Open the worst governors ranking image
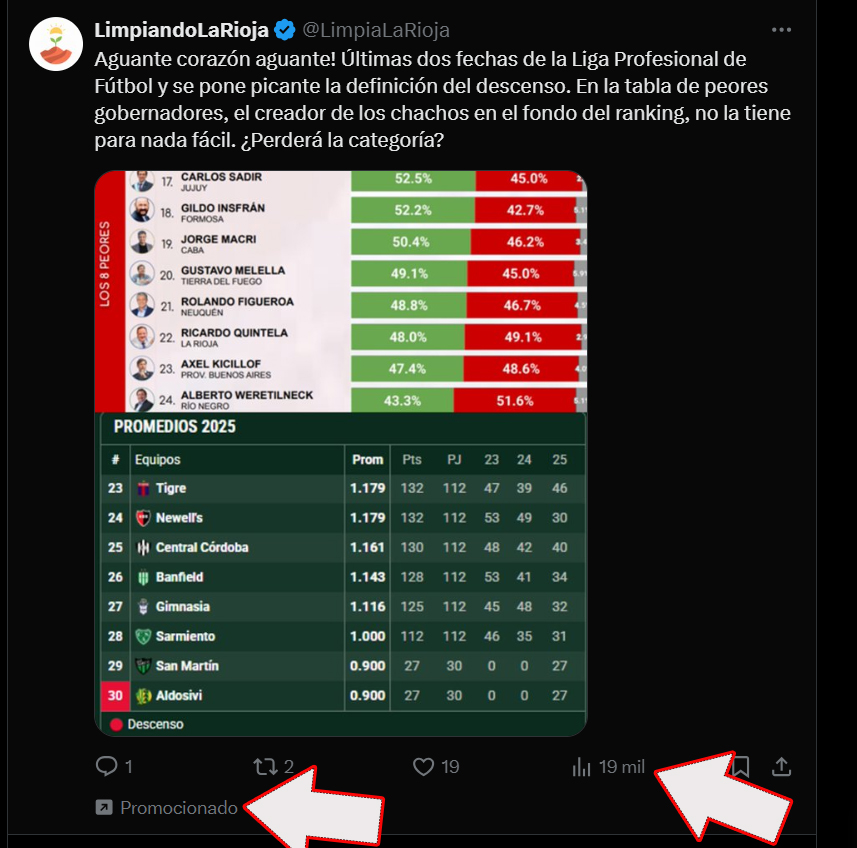 [x=340, y=290]
